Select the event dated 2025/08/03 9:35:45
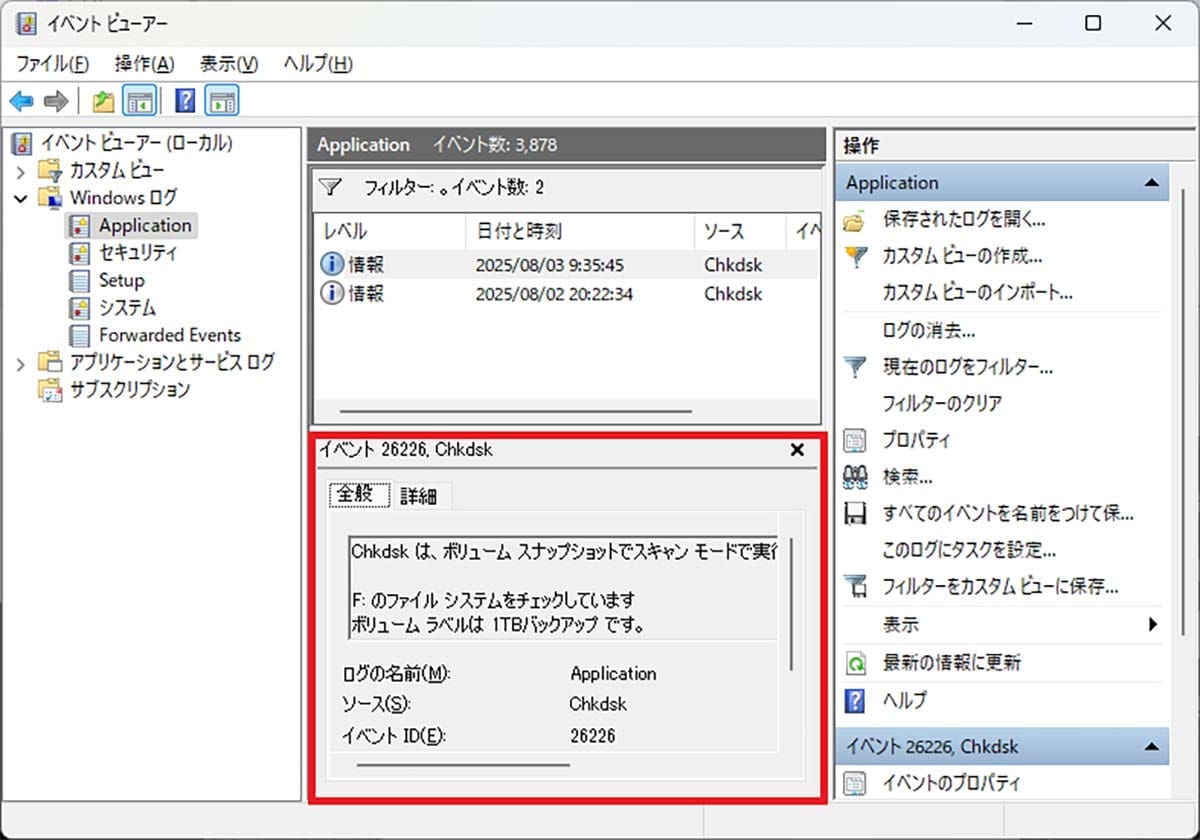This screenshot has height=840, width=1200. coord(567,265)
